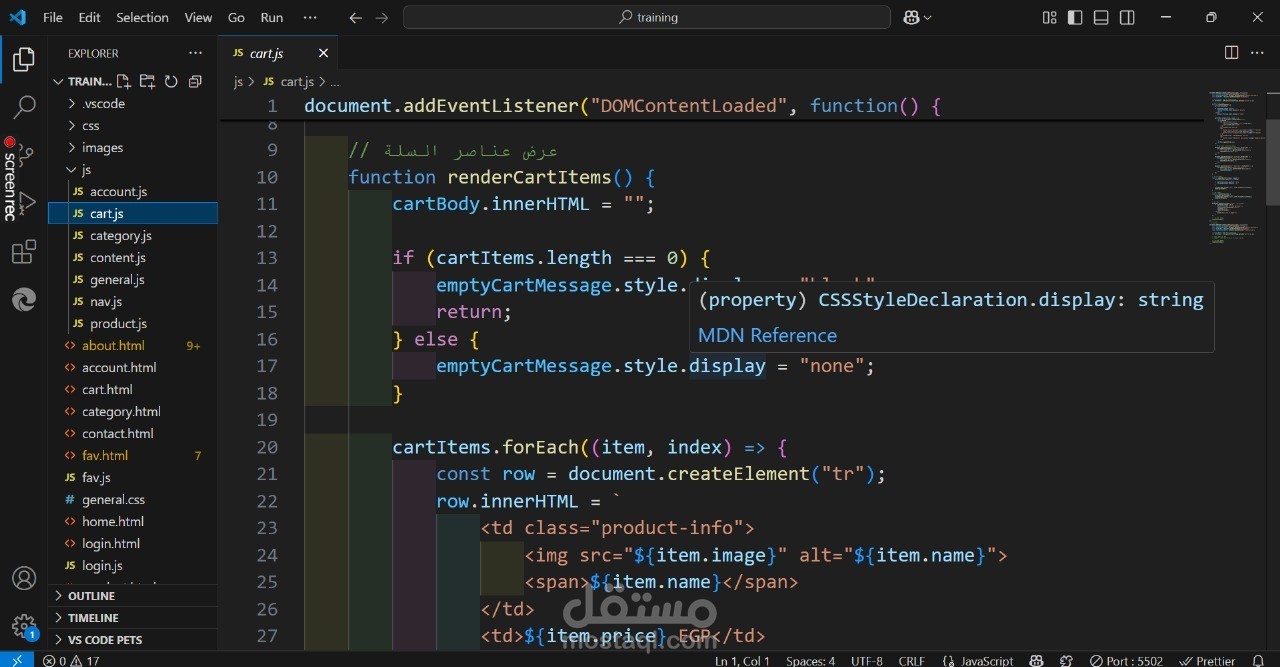Open the Manage gear icon
Image resolution: width=1280 pixels, height=667 pixels.
(24, 626)
